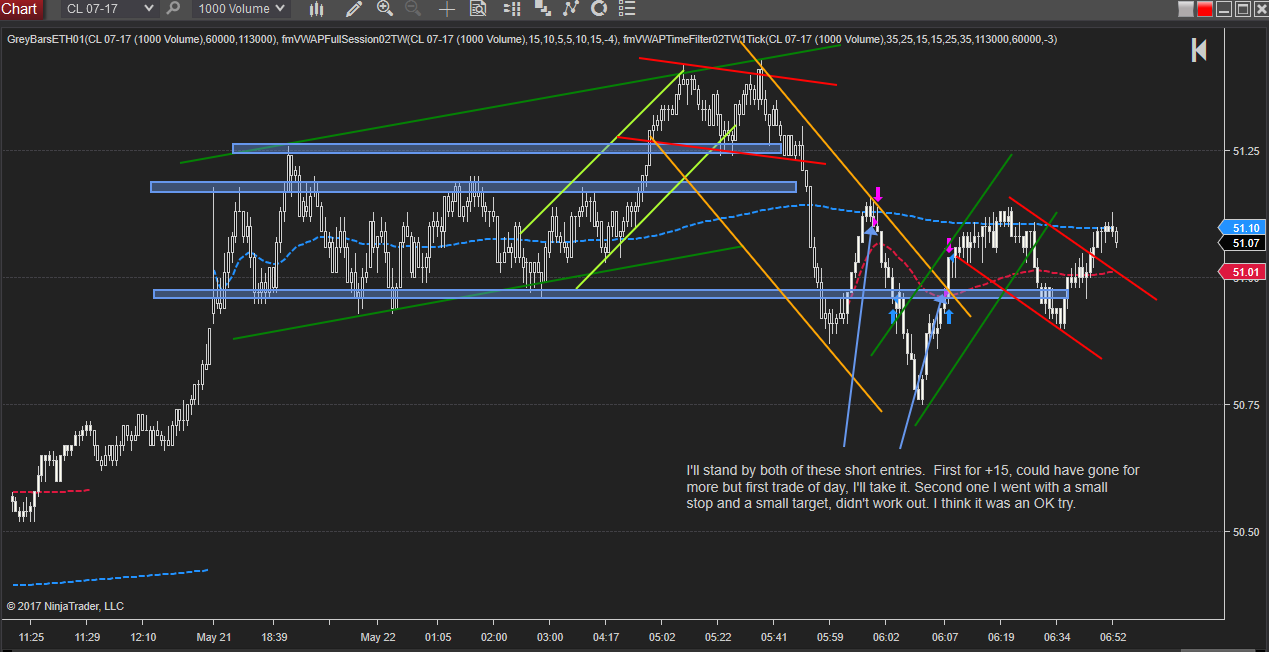Click the zoom in magnifier icon
This screenshot has height=652, width=1269.
385,9
